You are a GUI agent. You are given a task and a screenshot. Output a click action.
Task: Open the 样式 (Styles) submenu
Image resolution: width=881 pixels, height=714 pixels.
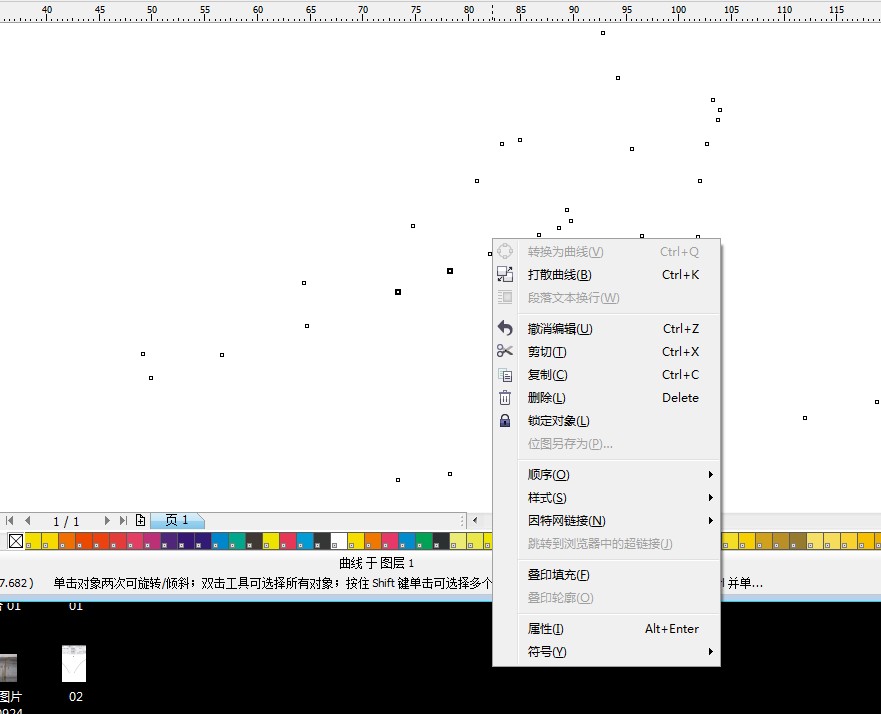click(x=606, y=498)
